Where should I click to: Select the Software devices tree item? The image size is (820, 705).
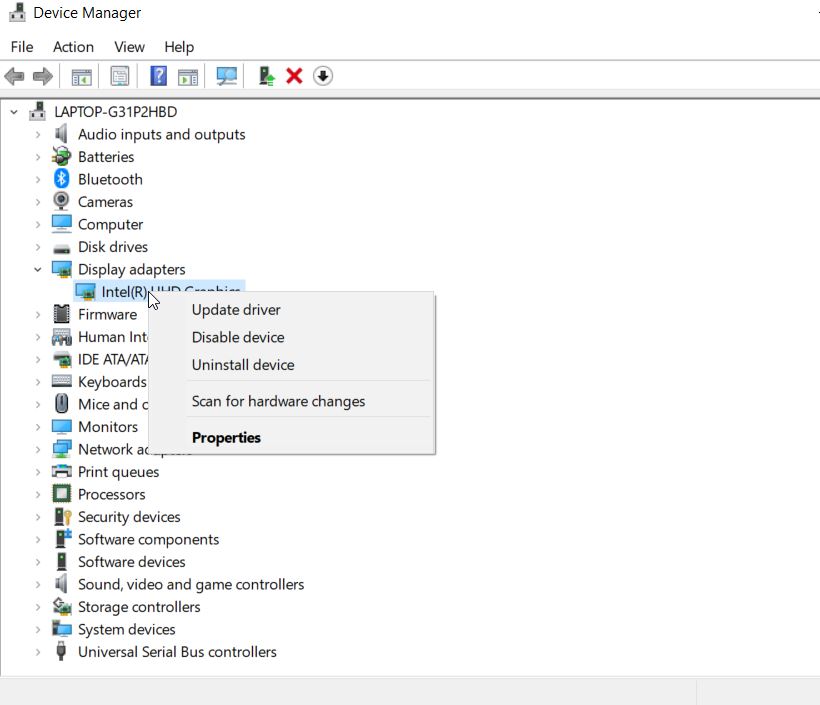point(132,562)
